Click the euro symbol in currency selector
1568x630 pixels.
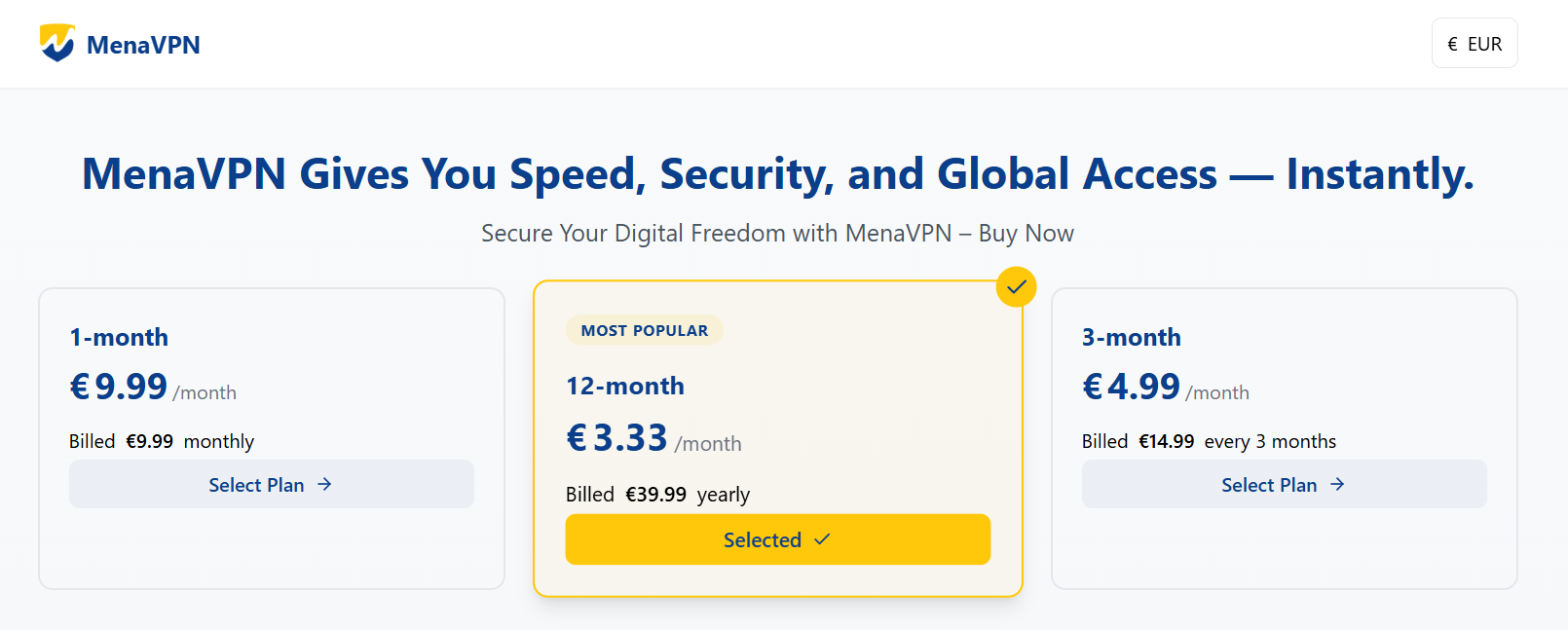point(1453,44)
